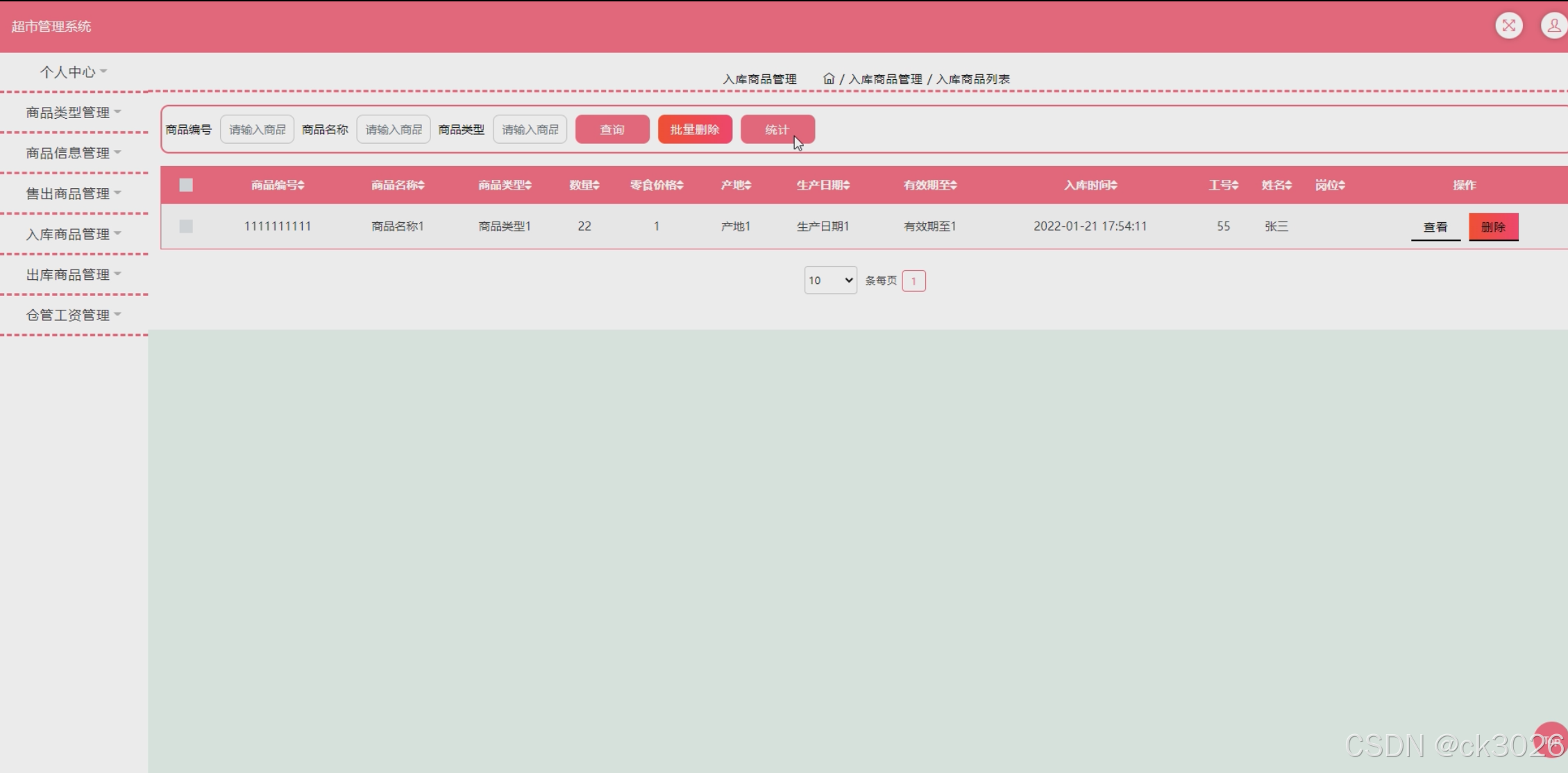Expand the 个人中心 menu
Image resolution: width=1568 pixels, height=773 pixels.
73,72
